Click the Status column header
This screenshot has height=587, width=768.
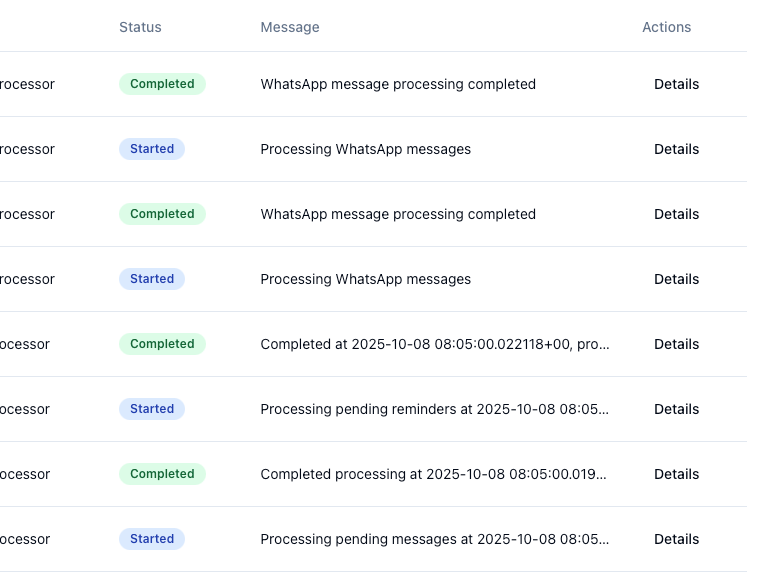click(140, 27)
